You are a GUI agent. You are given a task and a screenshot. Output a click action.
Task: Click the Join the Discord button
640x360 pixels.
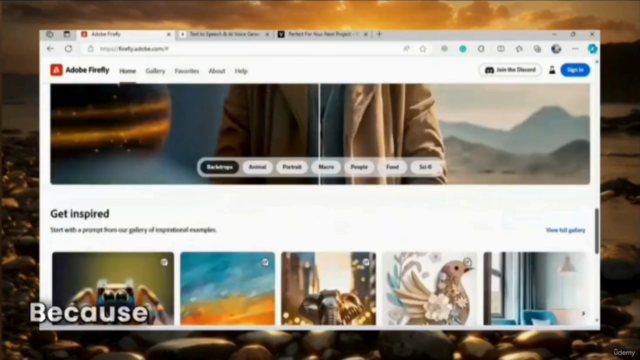510,70
